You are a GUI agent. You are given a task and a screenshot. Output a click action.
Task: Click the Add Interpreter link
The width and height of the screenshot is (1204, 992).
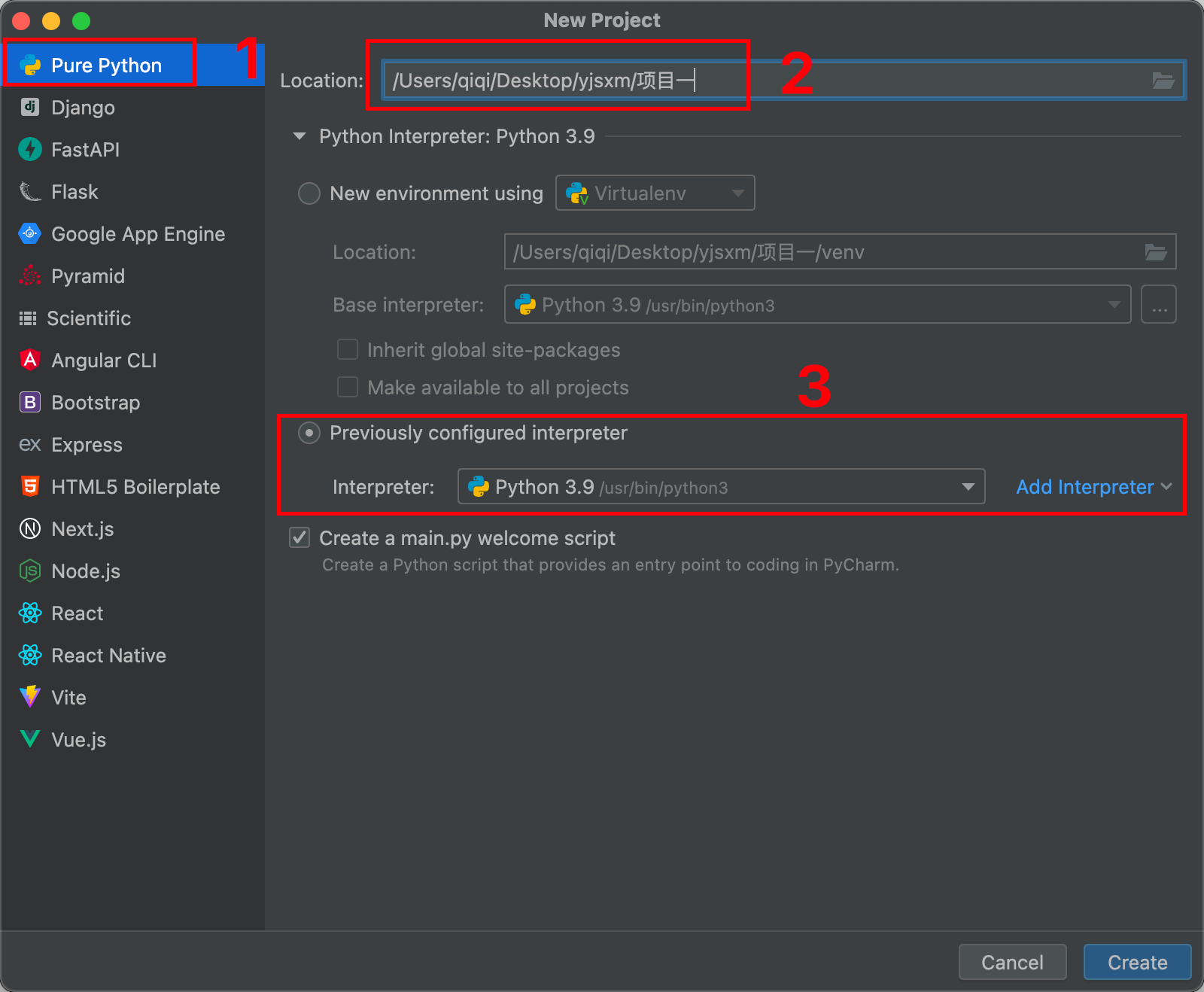1084,487
